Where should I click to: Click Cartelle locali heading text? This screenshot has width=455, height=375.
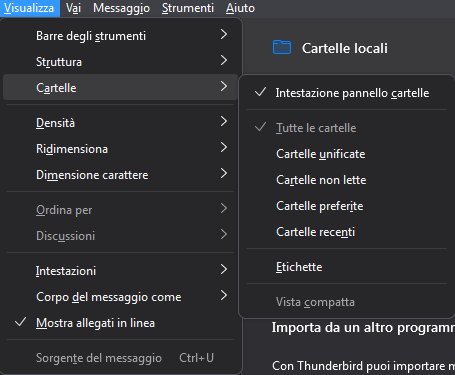[345, 48]
